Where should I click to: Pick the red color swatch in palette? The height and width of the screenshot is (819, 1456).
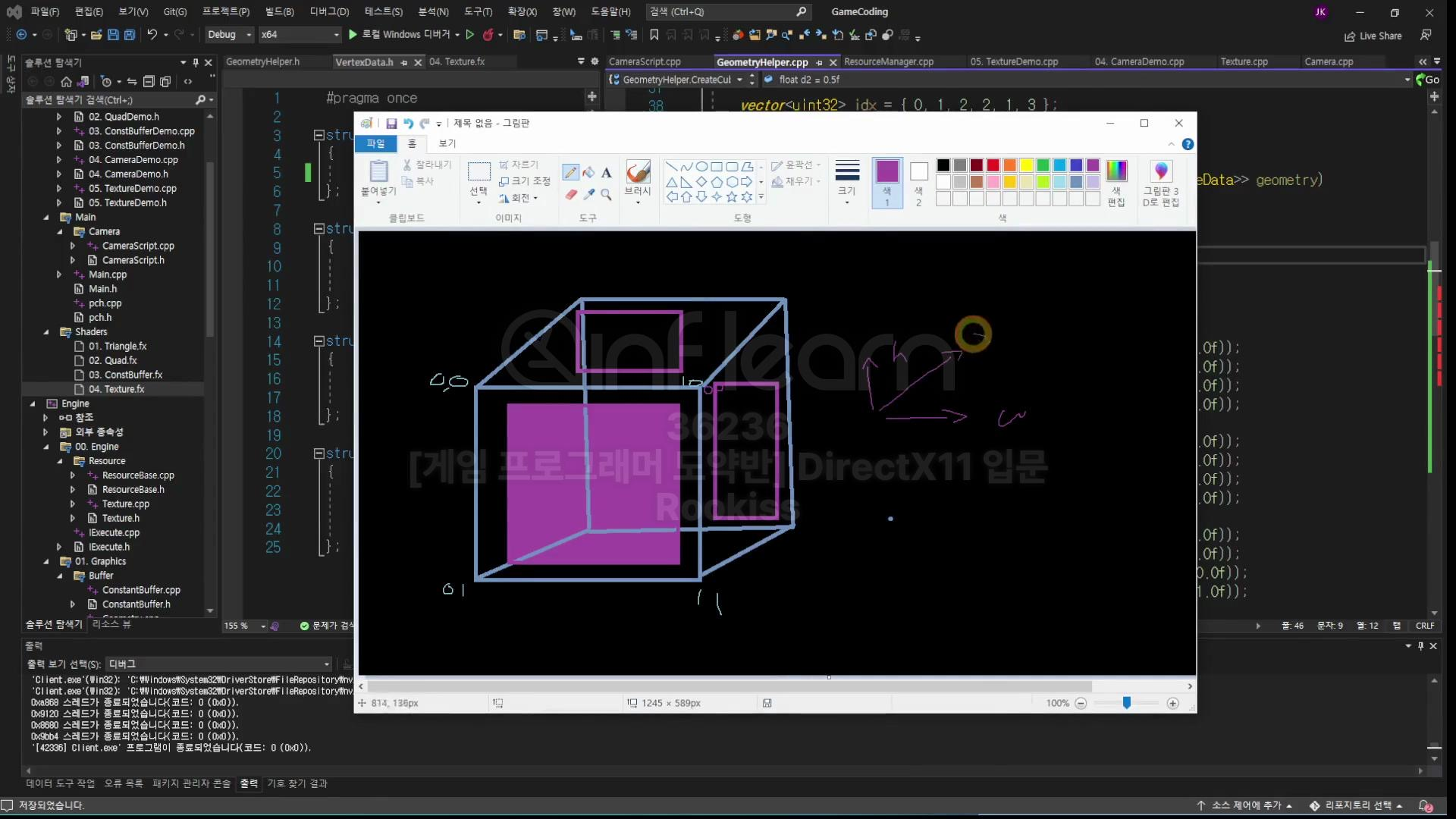(993, 165)
